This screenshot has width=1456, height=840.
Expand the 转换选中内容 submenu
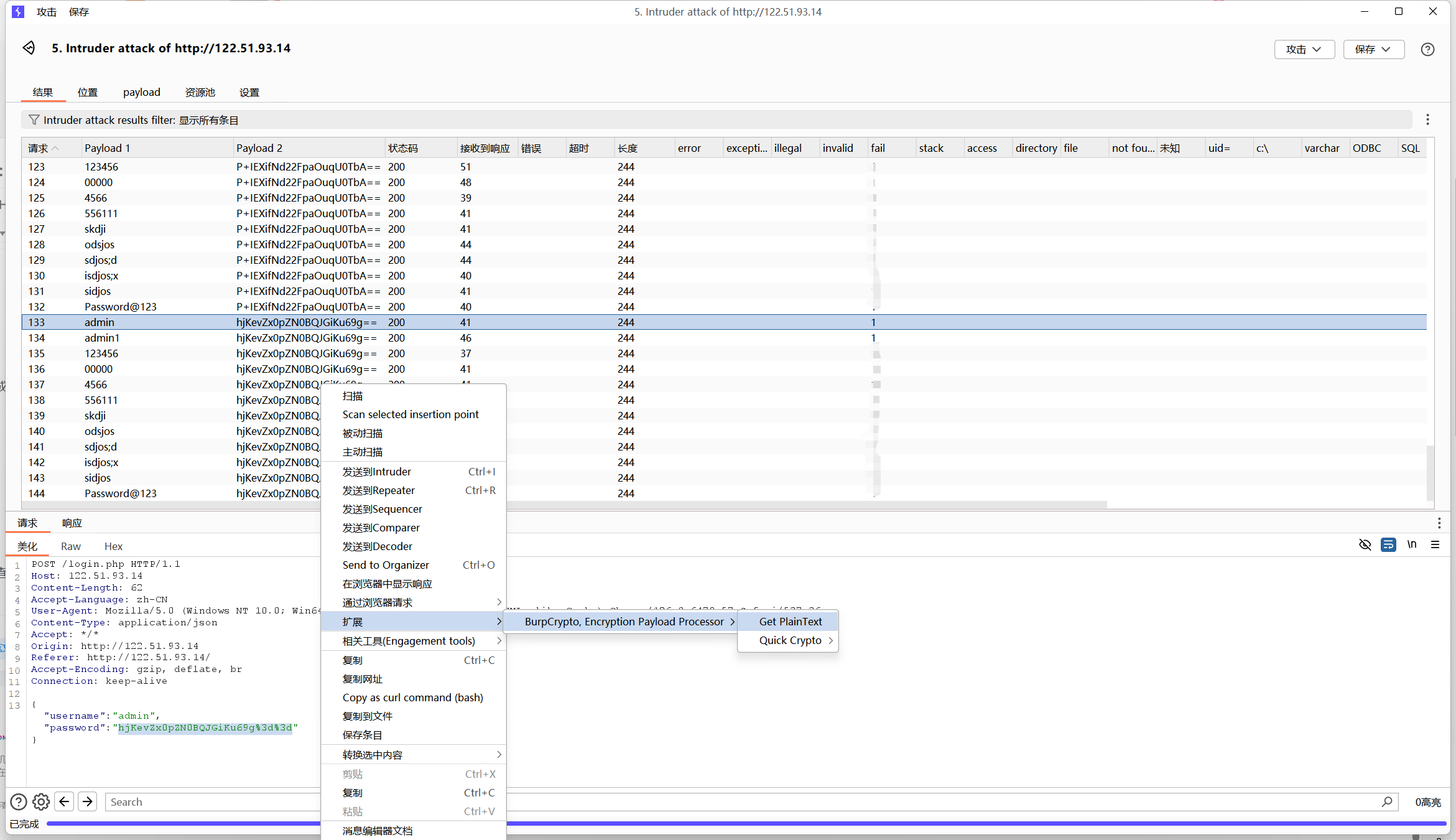click(x=414, y=754)
